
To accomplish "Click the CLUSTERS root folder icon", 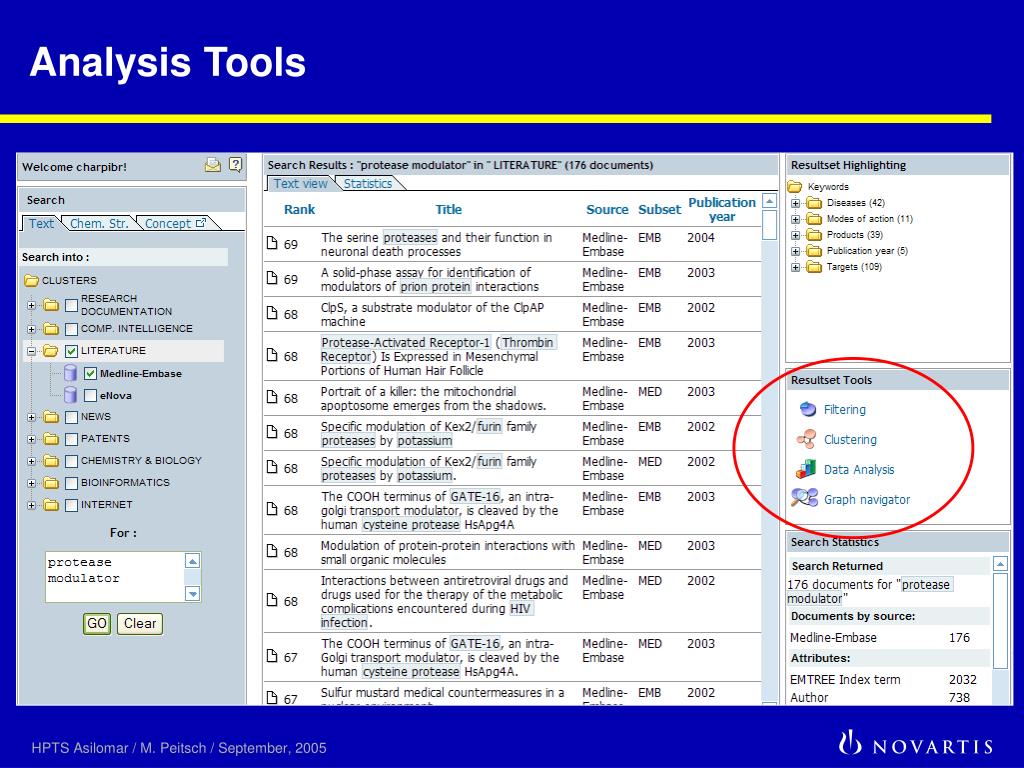I will click(31, 281).
